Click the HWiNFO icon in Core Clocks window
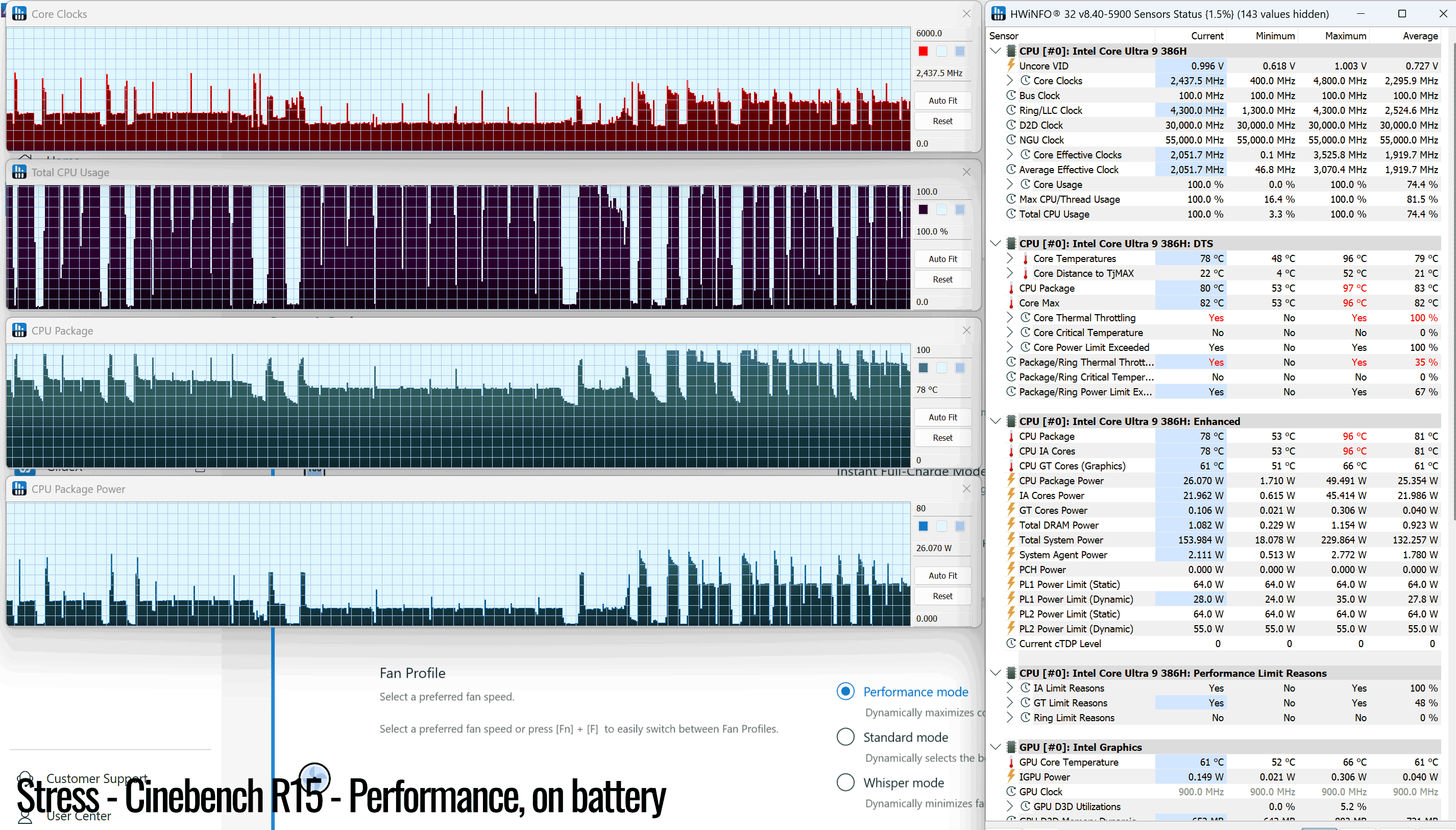The height and width of the screenshot is (830, 1456). (19, 14)
